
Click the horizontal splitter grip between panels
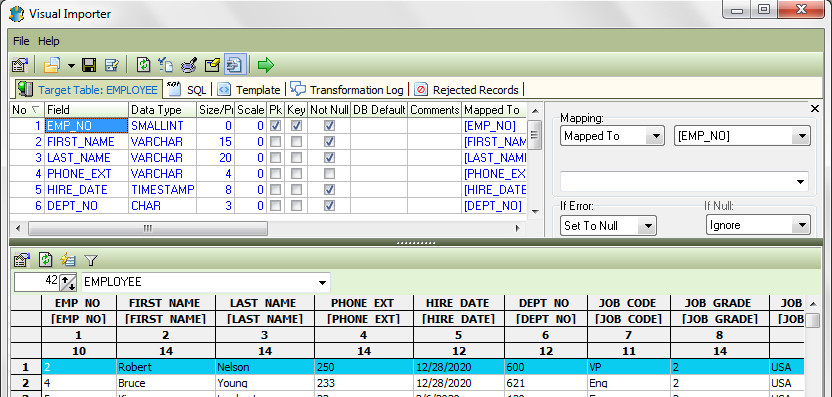point(415,243)
